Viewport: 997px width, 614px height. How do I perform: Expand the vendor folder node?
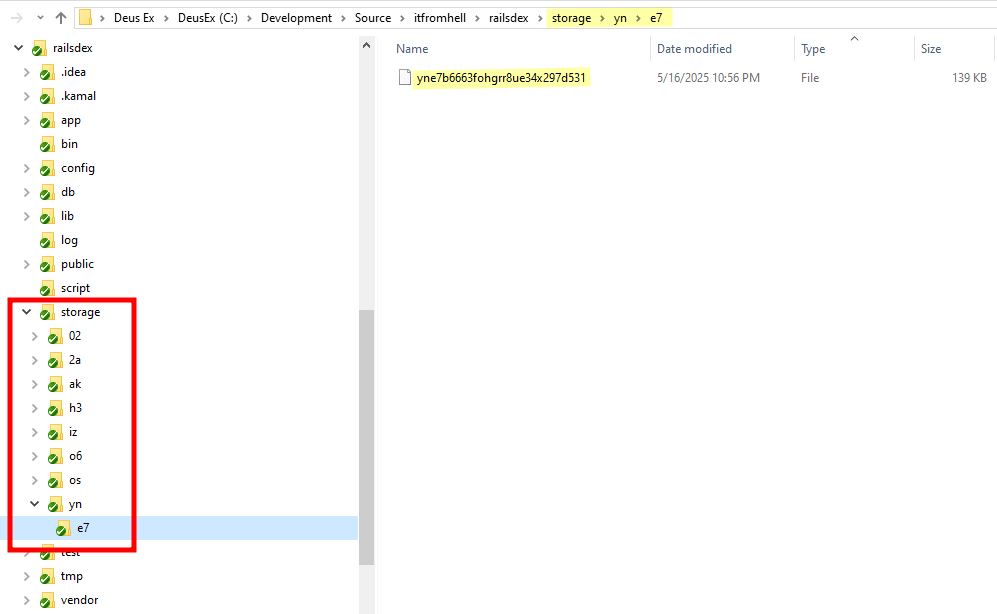[26, 601]
